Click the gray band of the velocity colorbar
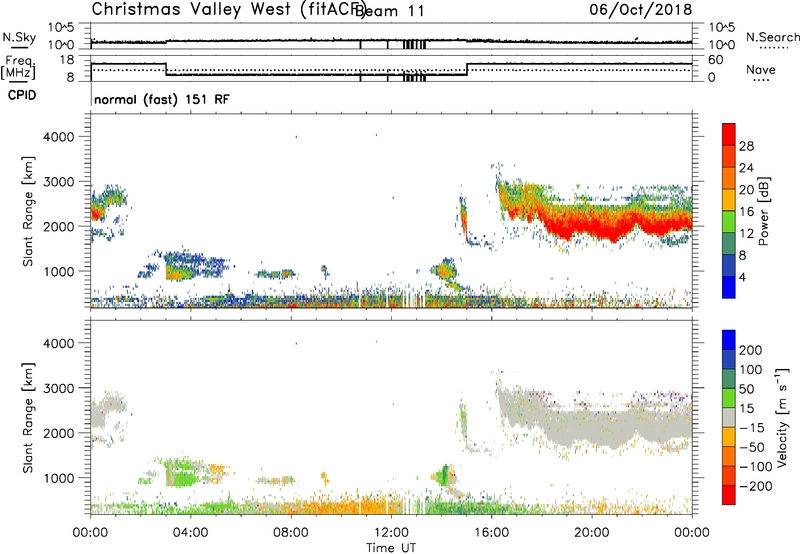 pyautogui.click(x=729, y=417)
